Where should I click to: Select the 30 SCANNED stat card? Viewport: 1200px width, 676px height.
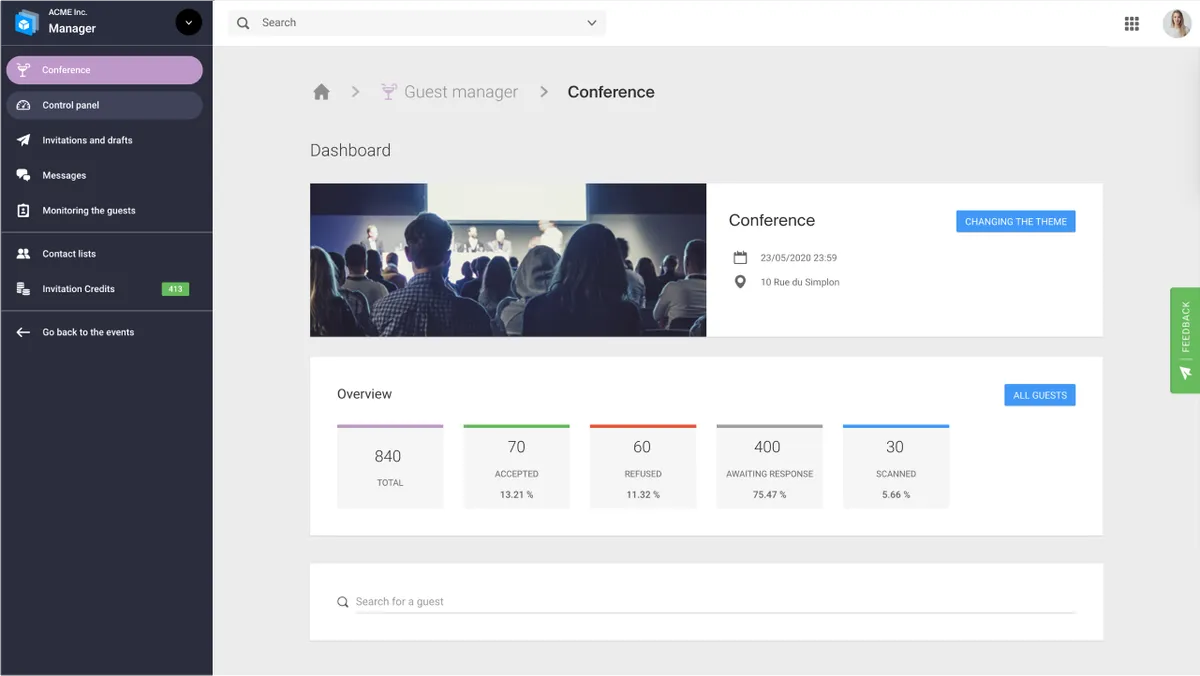pos(896,466)
